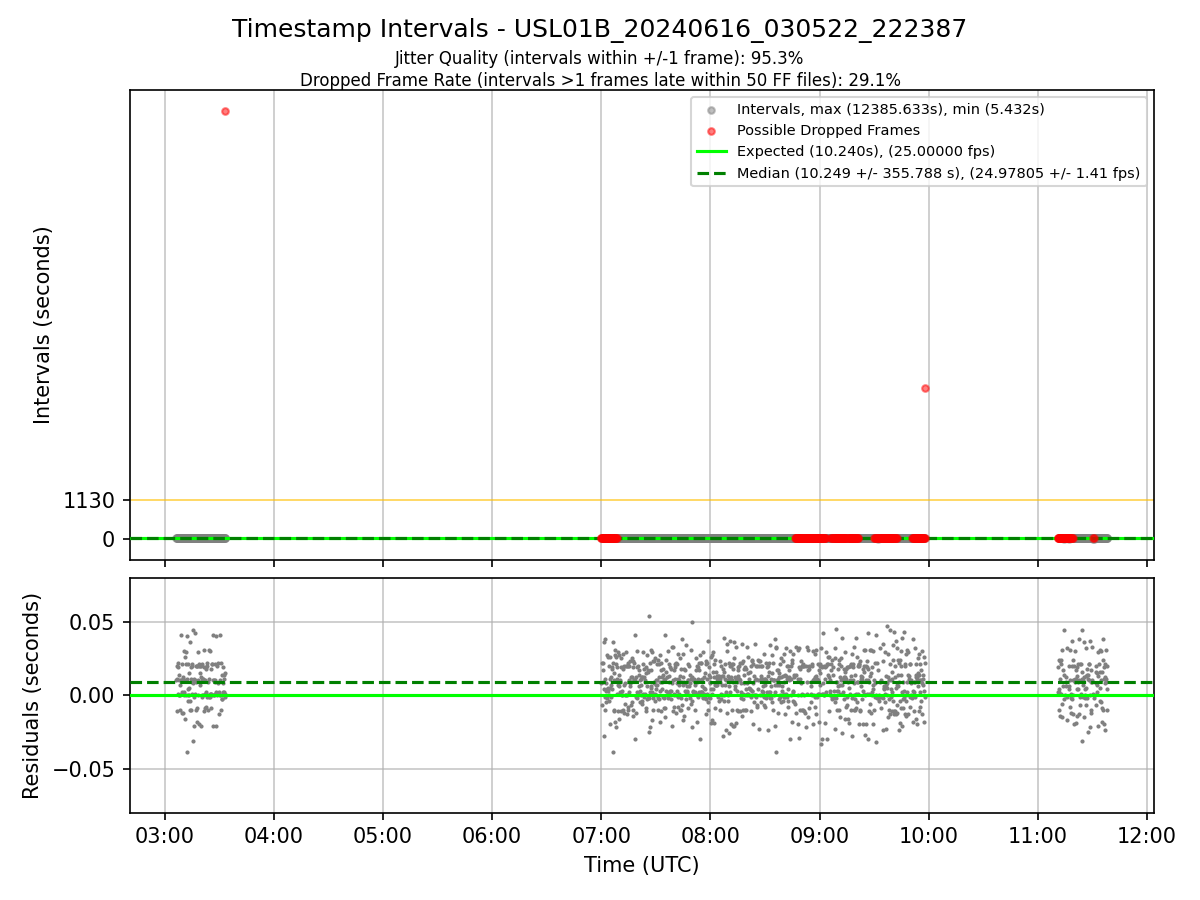Click the 07:00 time tick label
1200x900 pixels.
(601, 834)
